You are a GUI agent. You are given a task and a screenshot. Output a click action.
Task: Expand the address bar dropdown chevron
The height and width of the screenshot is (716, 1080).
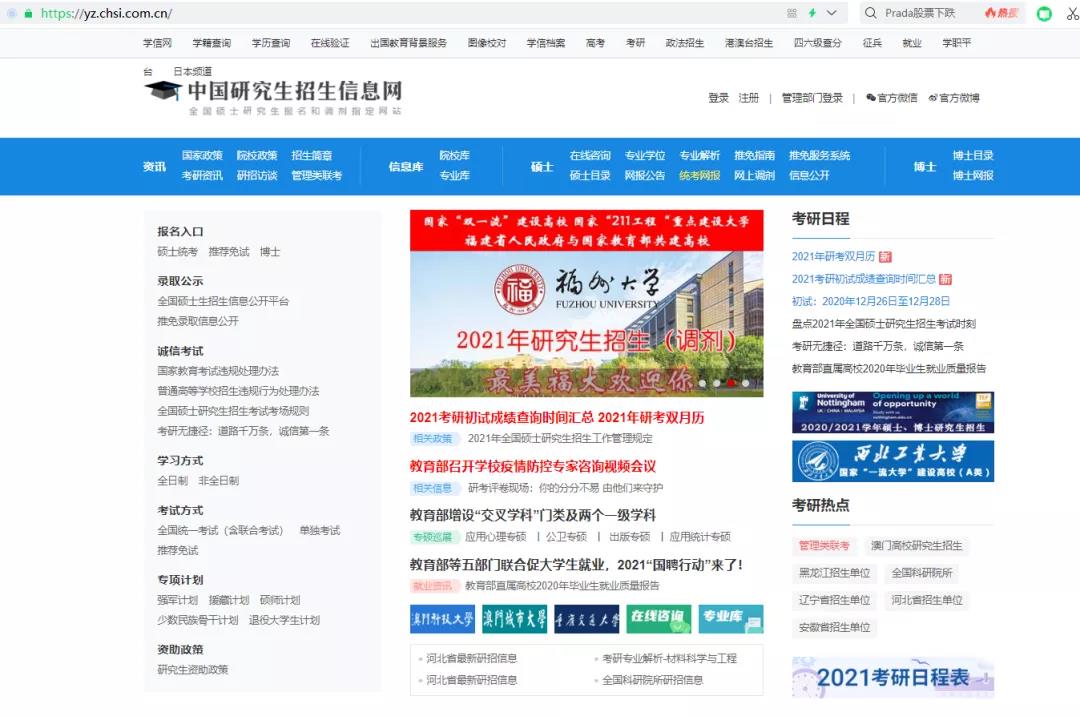pyautogui.click(x=832, y=13)
